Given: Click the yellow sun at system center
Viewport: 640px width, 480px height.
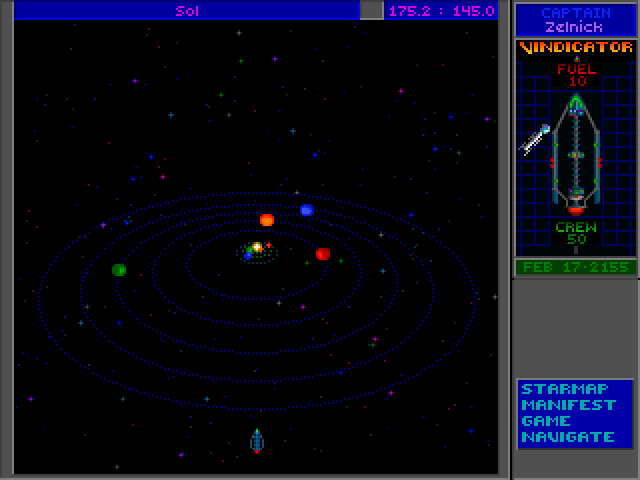Looking at the screenshot, I should (257, 247).
